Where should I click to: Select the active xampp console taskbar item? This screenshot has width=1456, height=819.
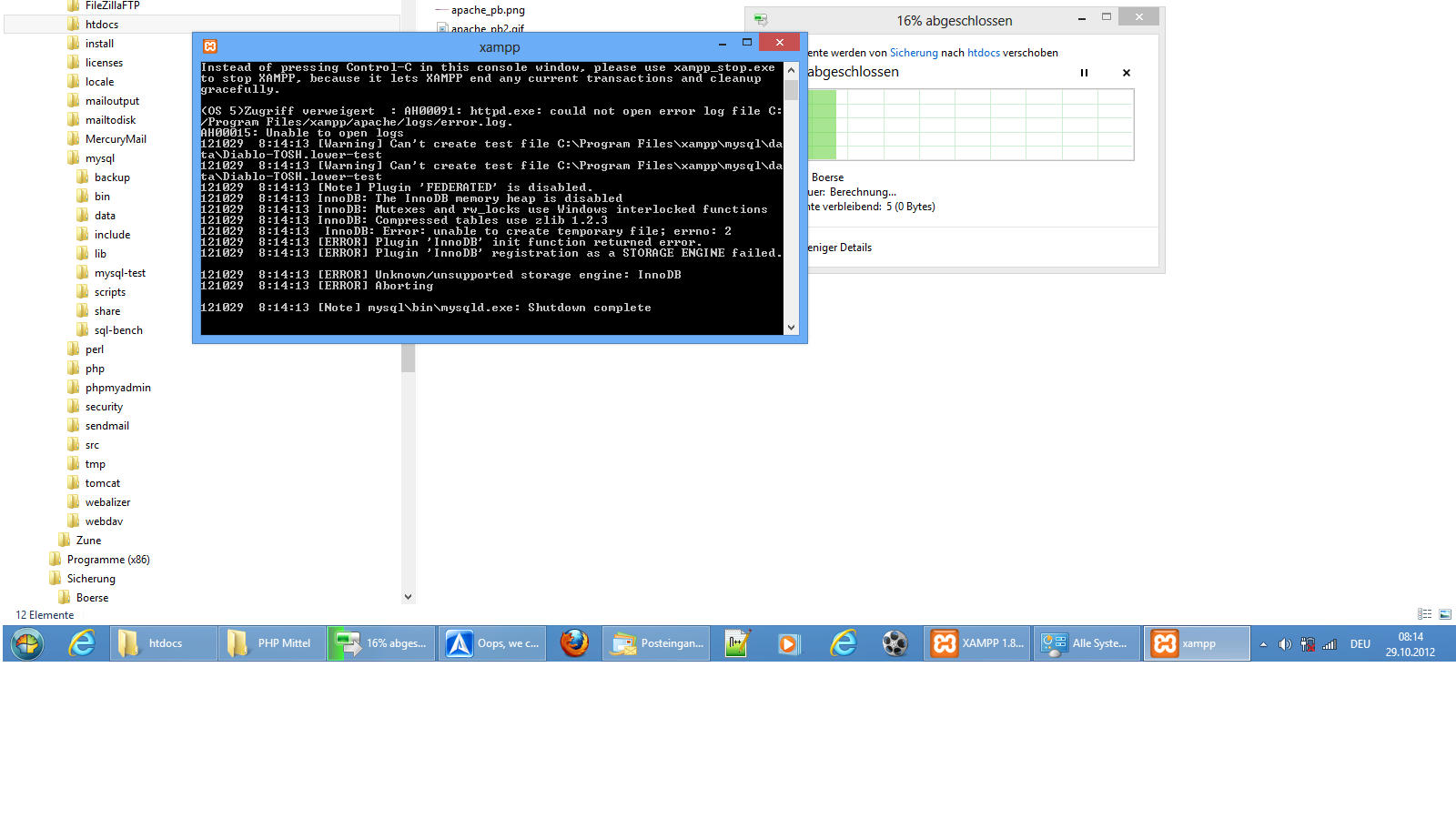1197,643
